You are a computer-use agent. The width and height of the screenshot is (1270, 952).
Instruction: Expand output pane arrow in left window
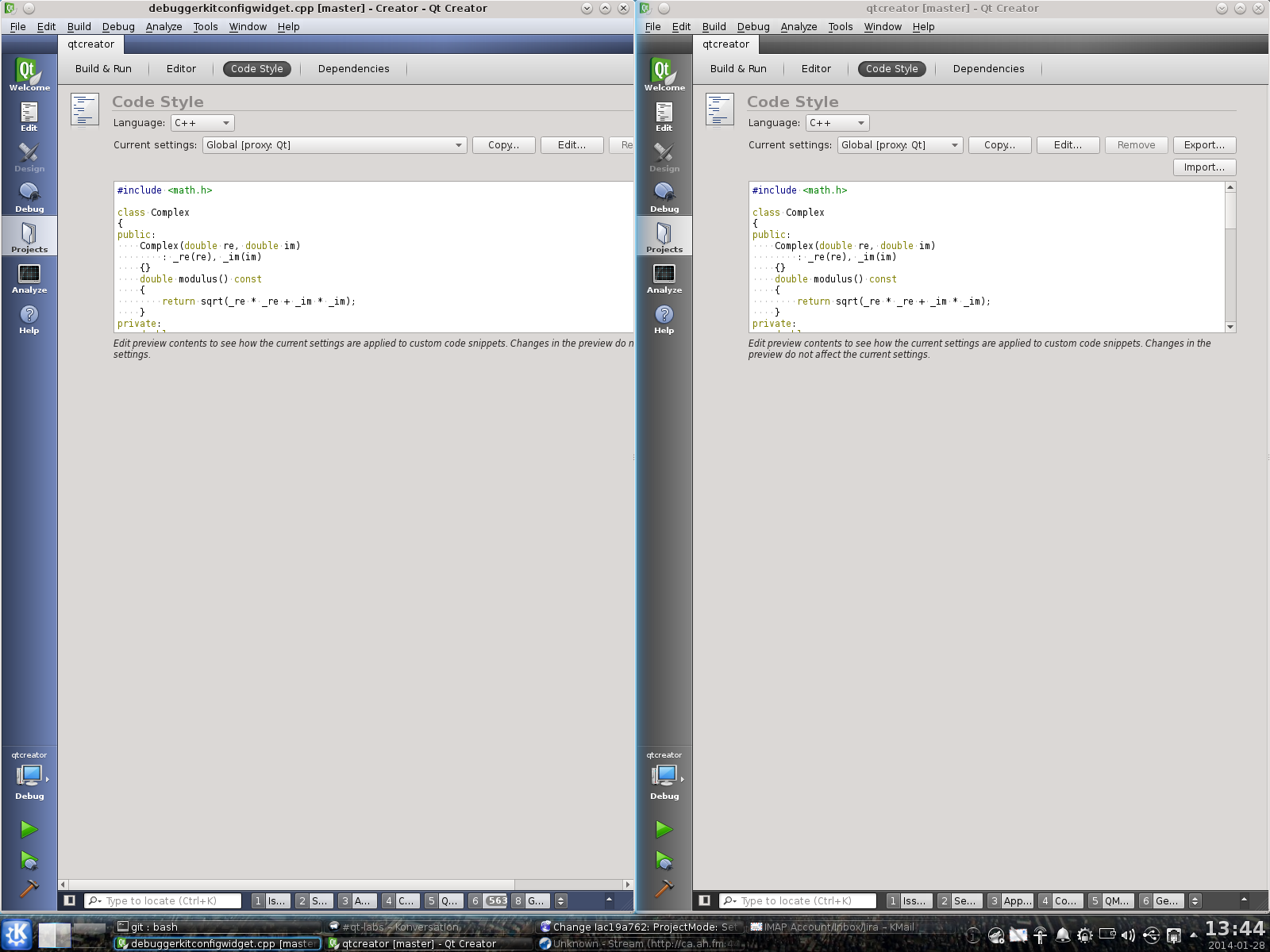(x=610, y=900)
